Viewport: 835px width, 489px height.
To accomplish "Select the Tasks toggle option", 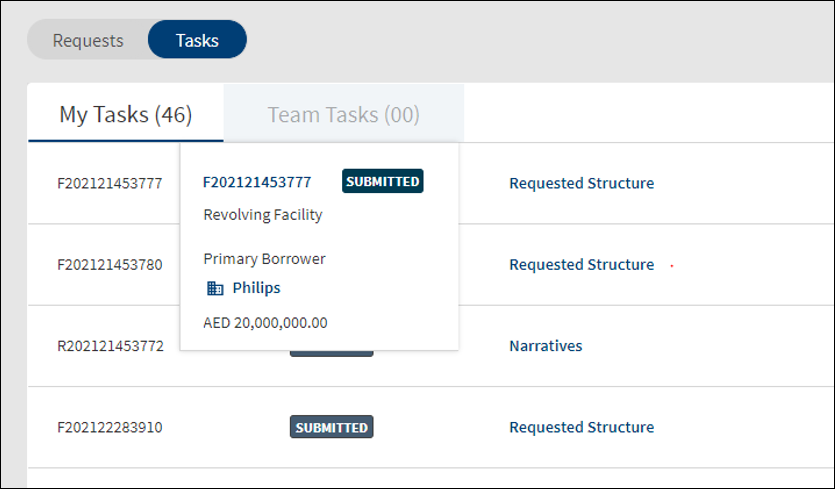I will click(197, 40).
